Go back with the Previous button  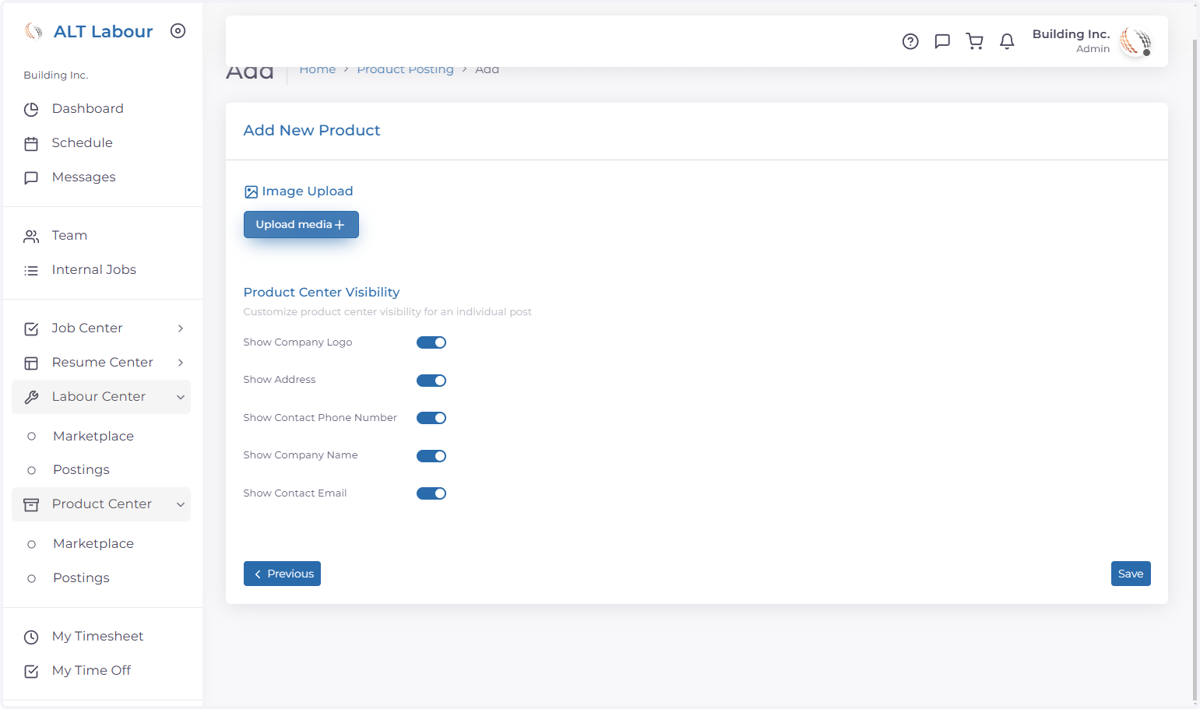(x=282, y=574)
